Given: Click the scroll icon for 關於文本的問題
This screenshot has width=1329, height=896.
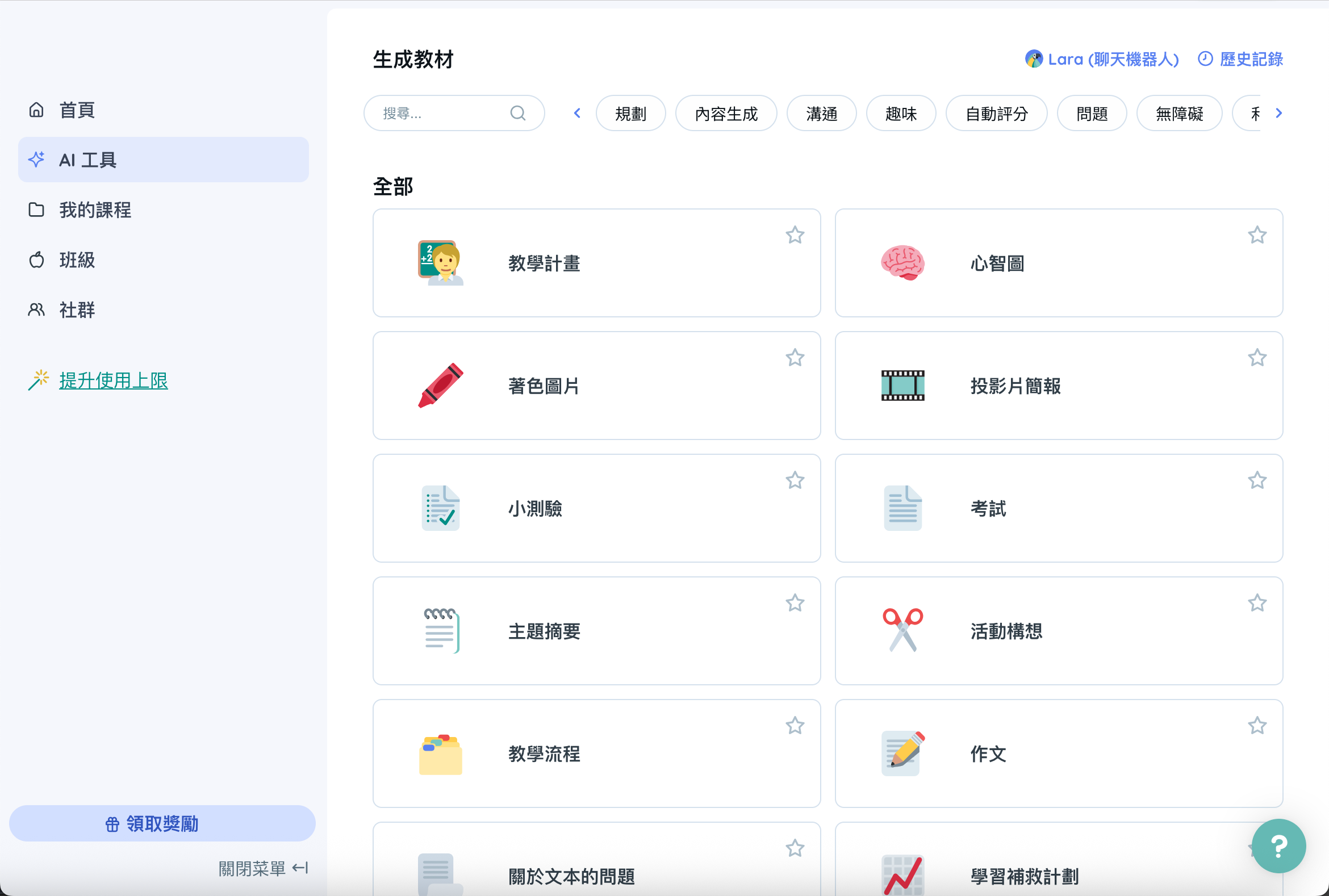Looking at the screenshot, I should [441, 875].
